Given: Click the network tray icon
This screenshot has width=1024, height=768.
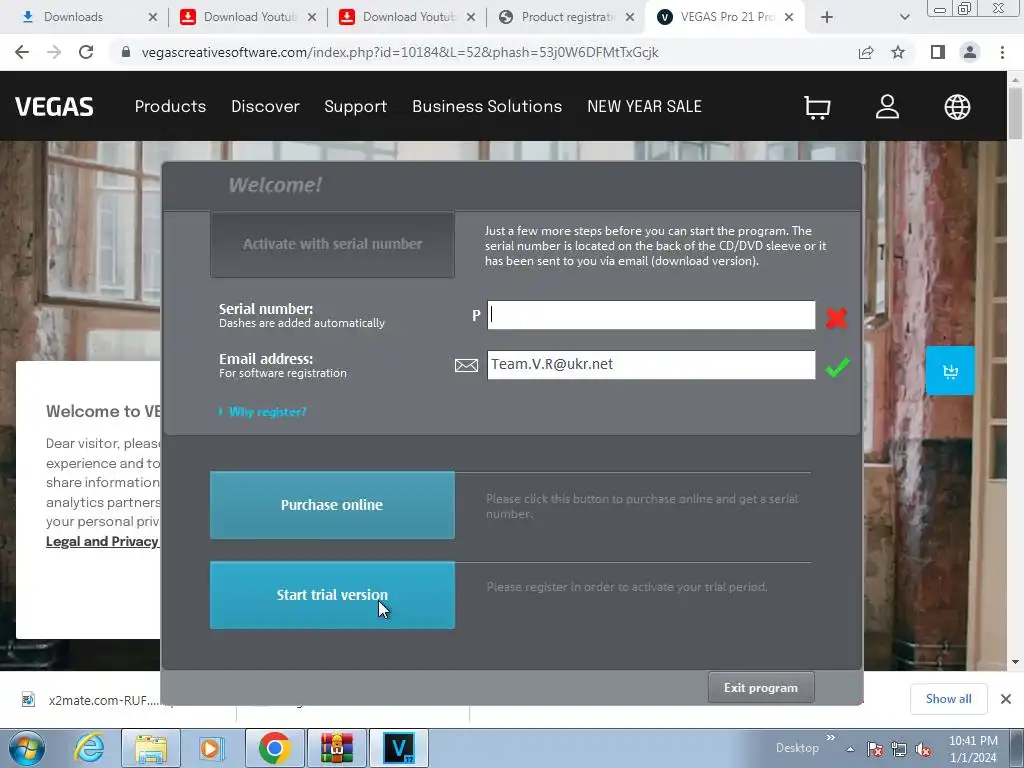Looking at the screenshot, I should pos(899,749).
